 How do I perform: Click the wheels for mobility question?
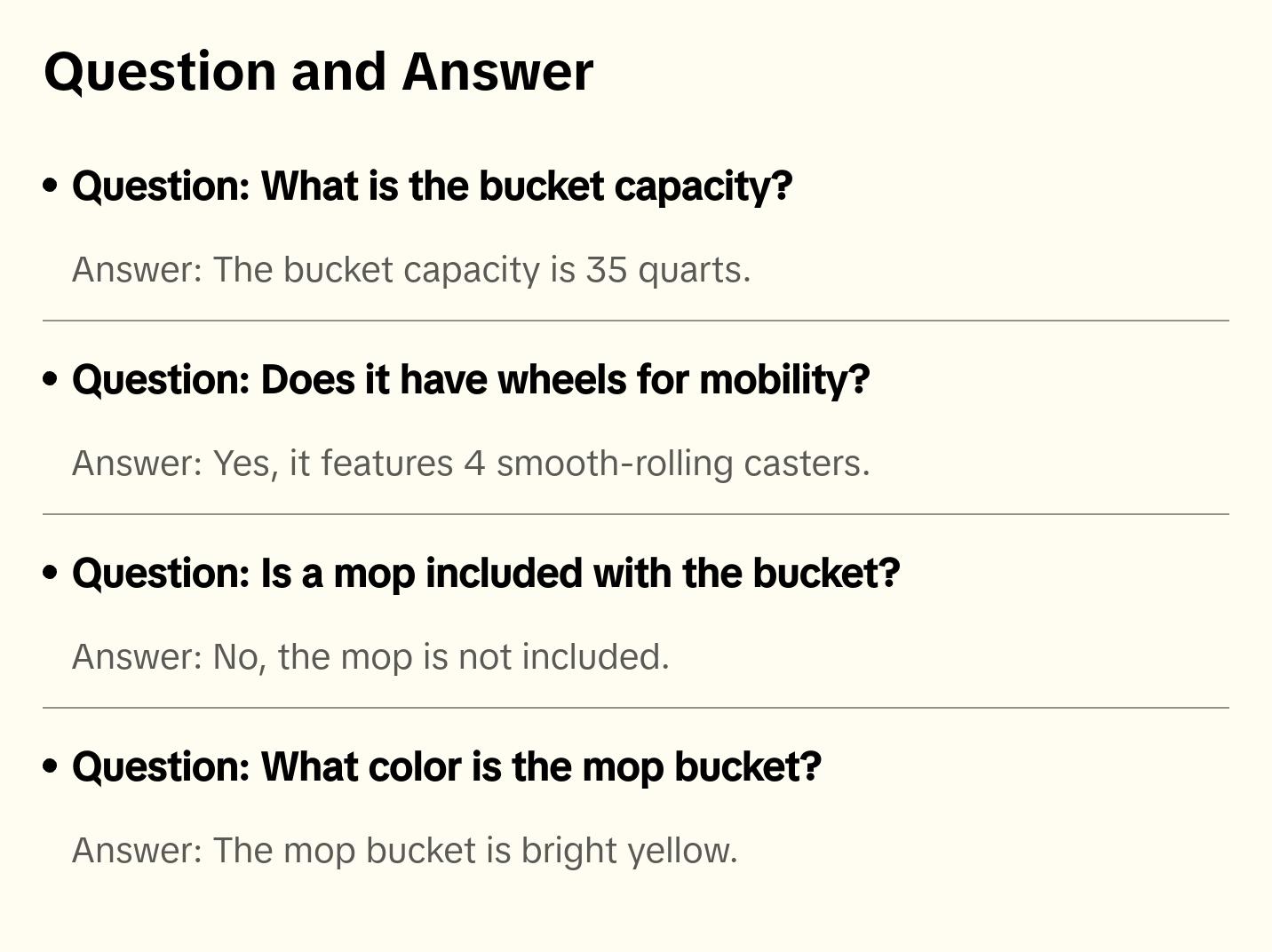(471, 379)
